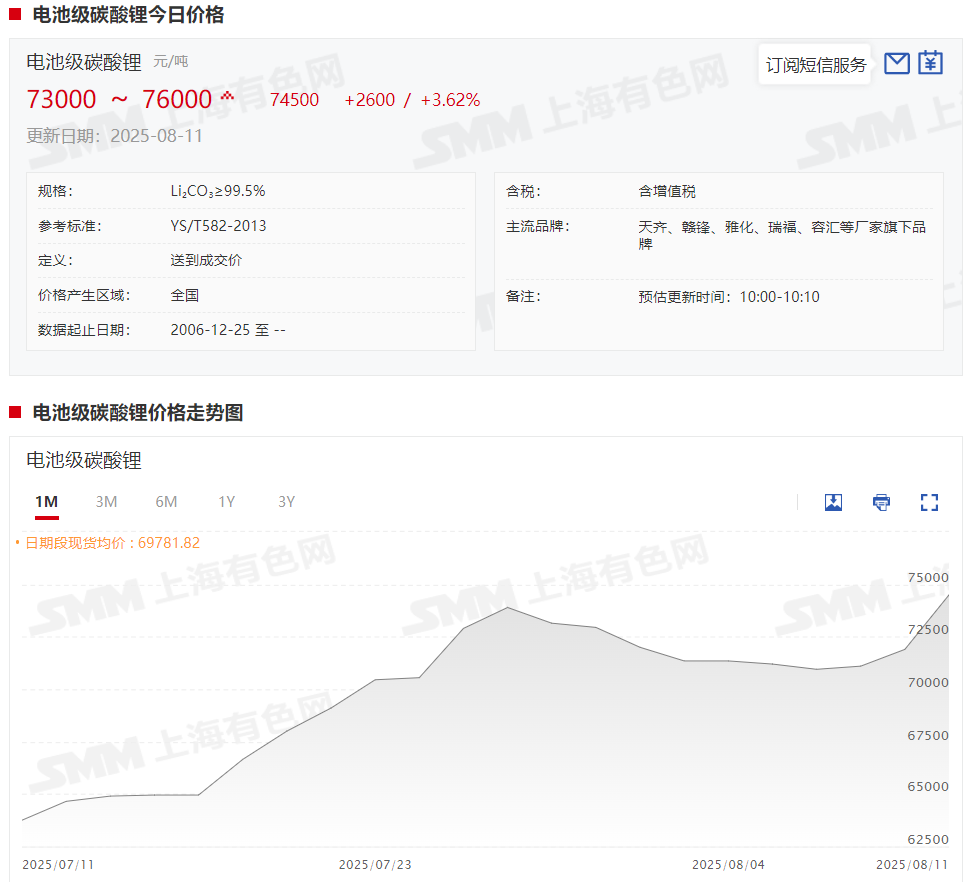Click the envelope email subscription icon
This screenshot has width=970, height=882.
897,63
